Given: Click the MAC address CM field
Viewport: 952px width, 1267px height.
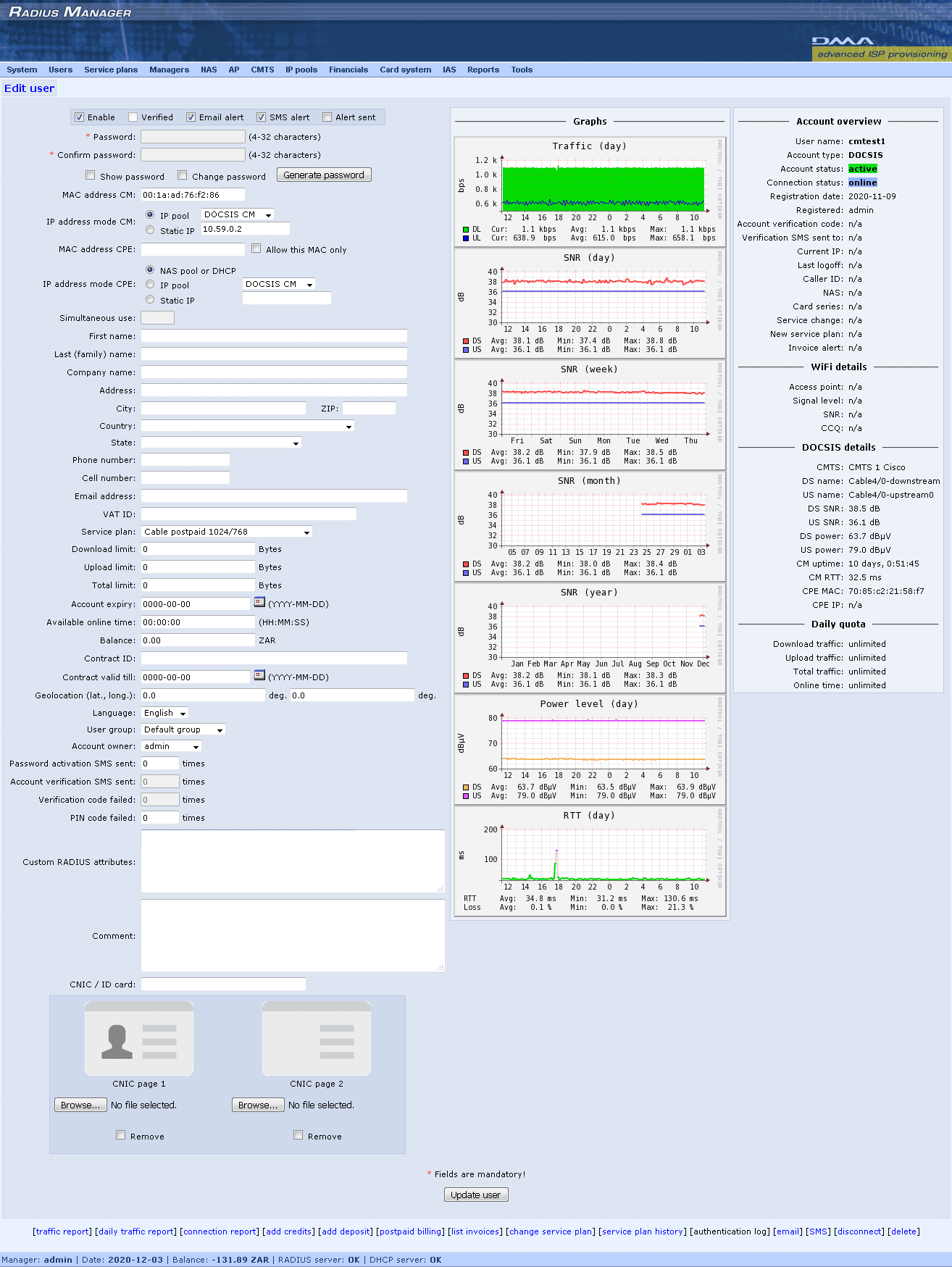Looking at the screenshot, I should (193, 195).
